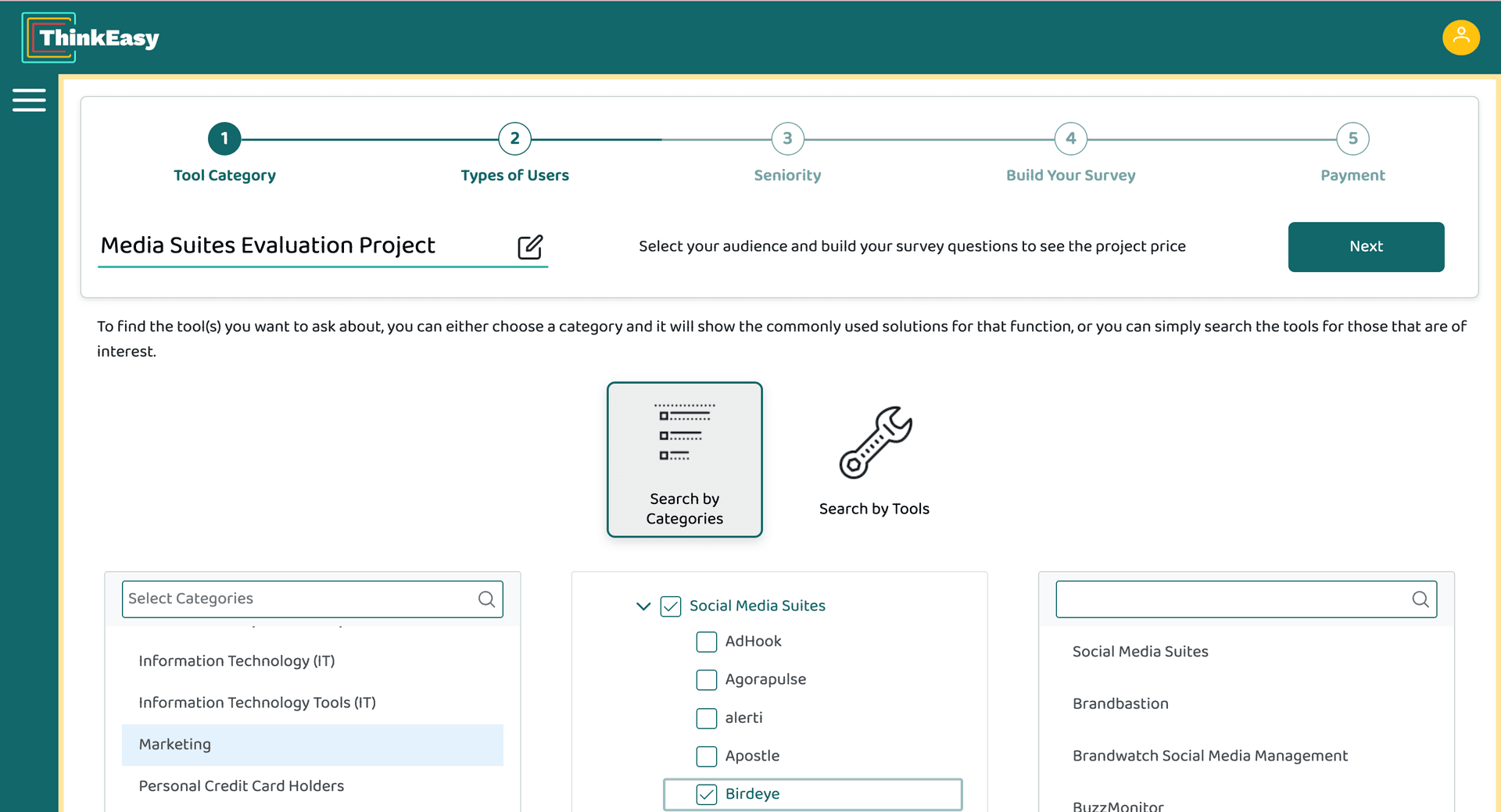Select the wrench Search by Tools icon
Screen dimensions: 1501x812
click(875, 443)
